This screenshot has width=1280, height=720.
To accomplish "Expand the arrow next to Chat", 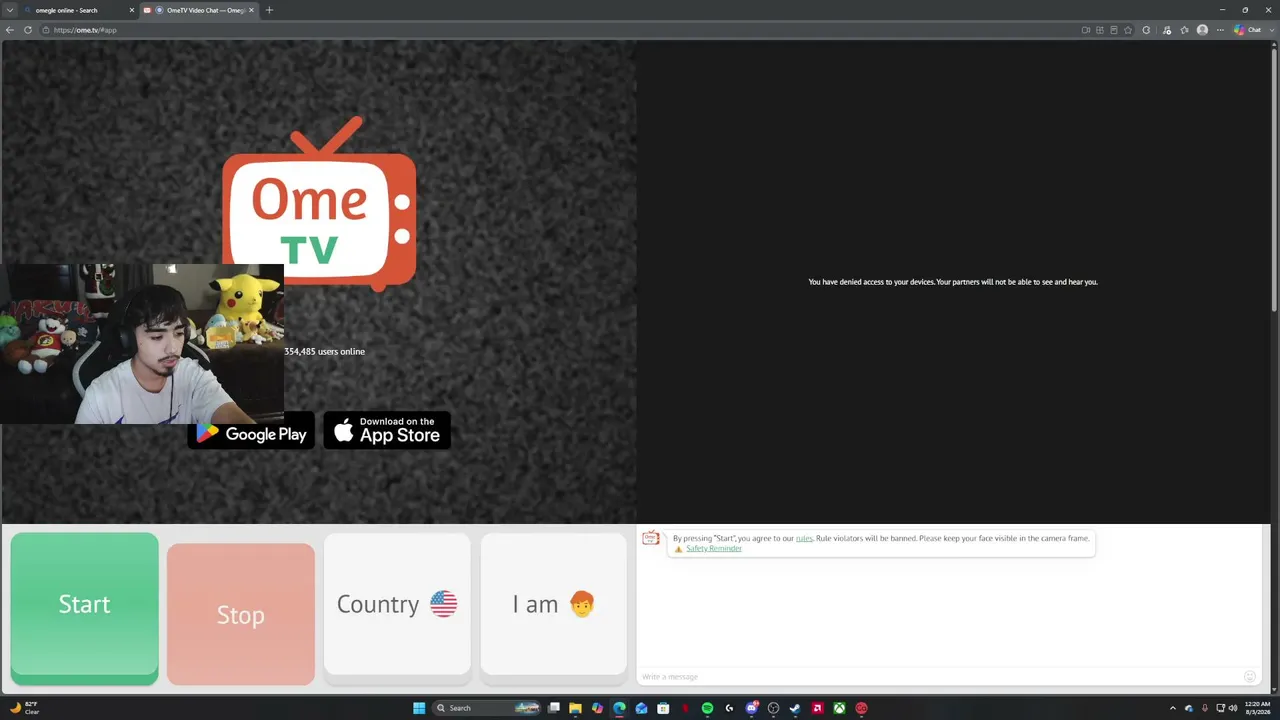I will pos(1273,30).
